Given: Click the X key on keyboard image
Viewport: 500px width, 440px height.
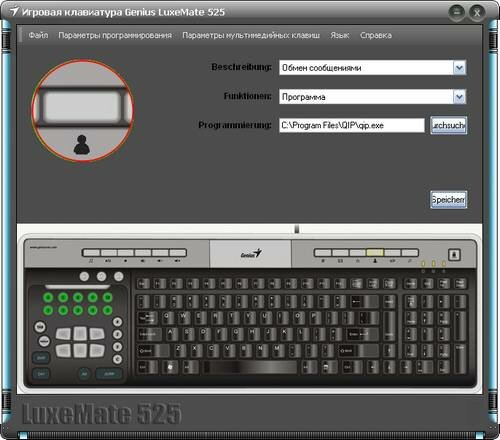Looking at the screenshot, I should point(196,350).
